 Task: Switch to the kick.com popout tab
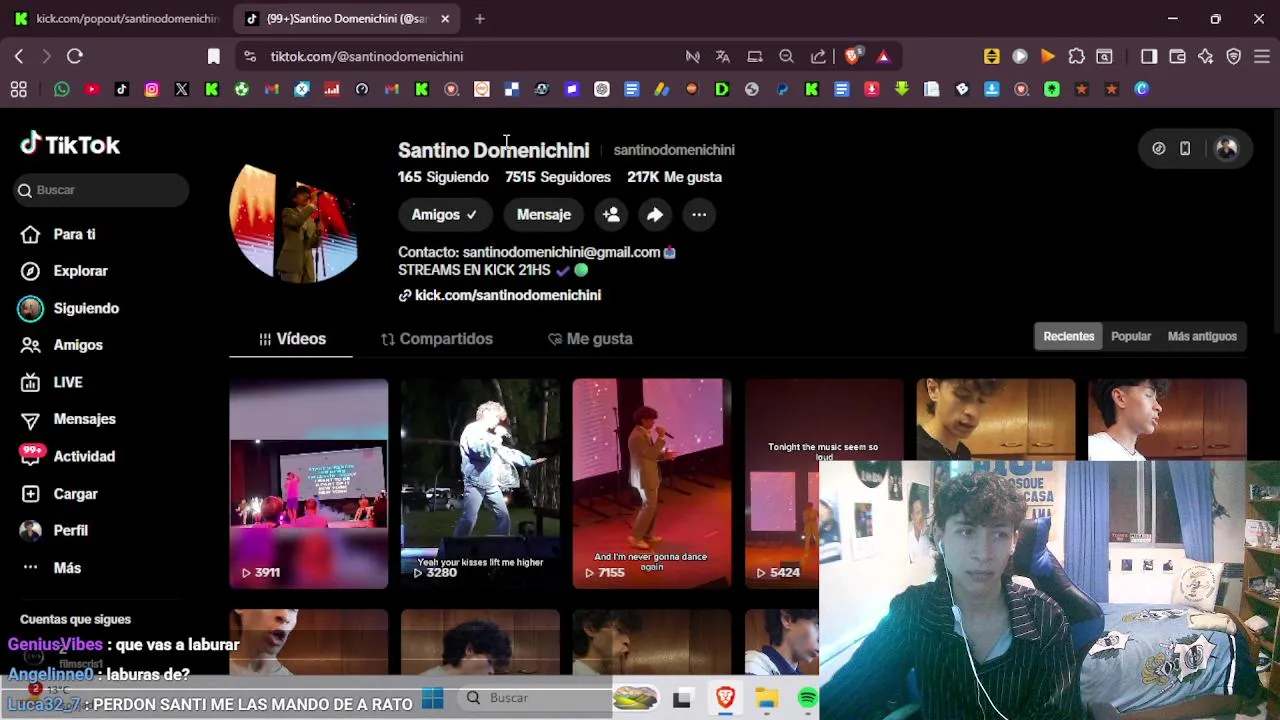118,18
